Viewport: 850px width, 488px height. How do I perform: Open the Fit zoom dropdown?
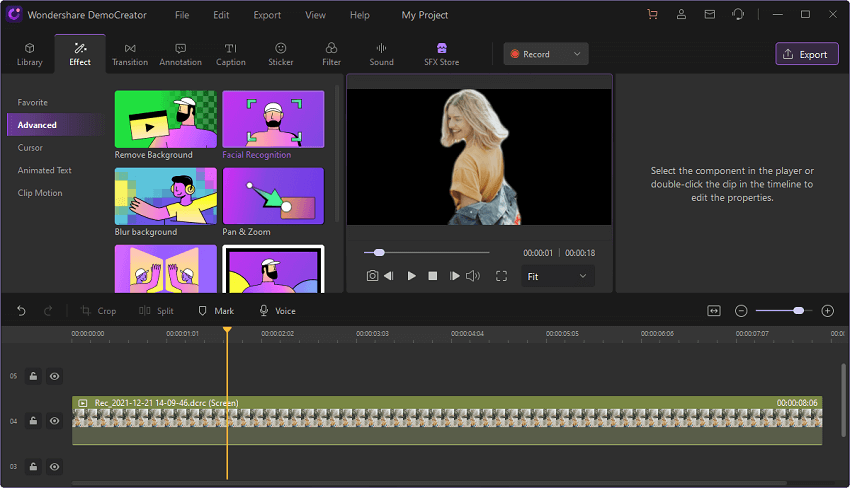pos(557,276)
